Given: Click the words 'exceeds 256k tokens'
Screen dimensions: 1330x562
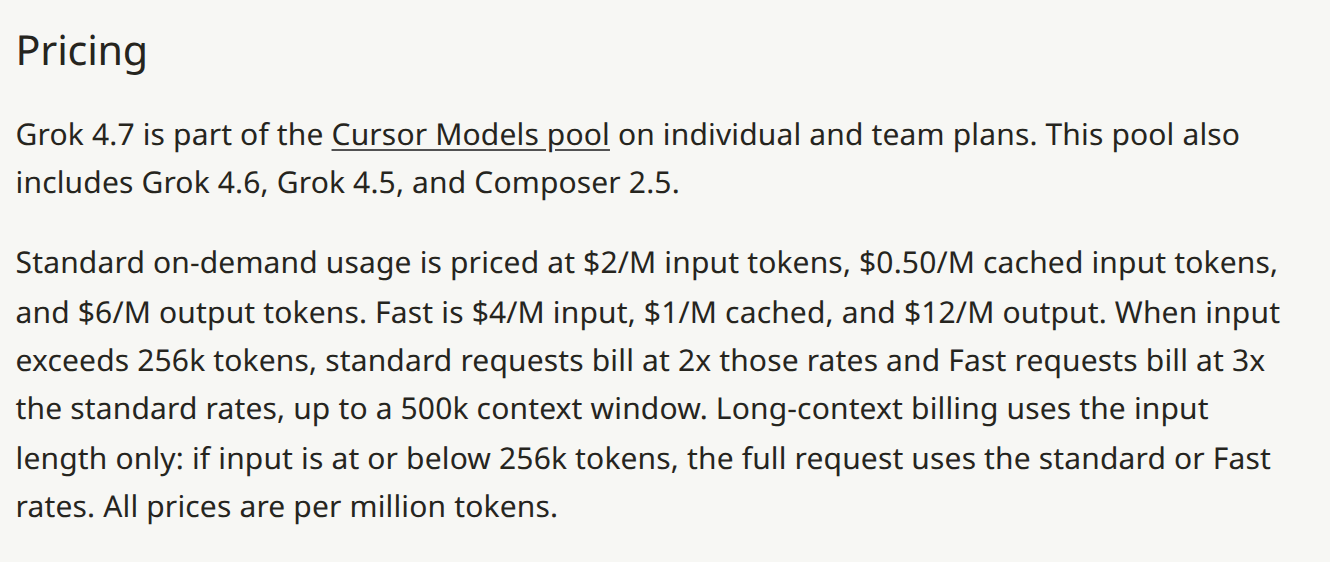Looking at the screenshot, I should click(x=163, y=361).
